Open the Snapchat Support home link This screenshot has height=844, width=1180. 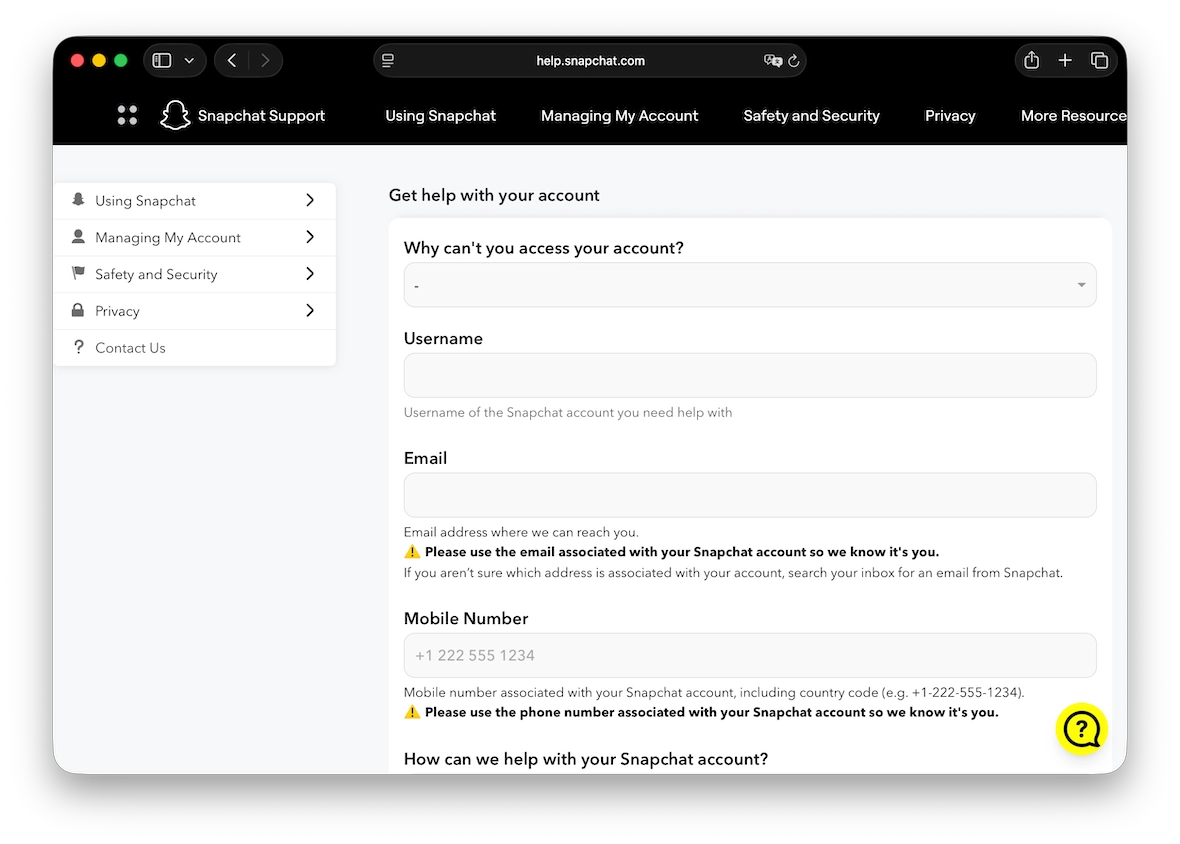click(261, 116)
